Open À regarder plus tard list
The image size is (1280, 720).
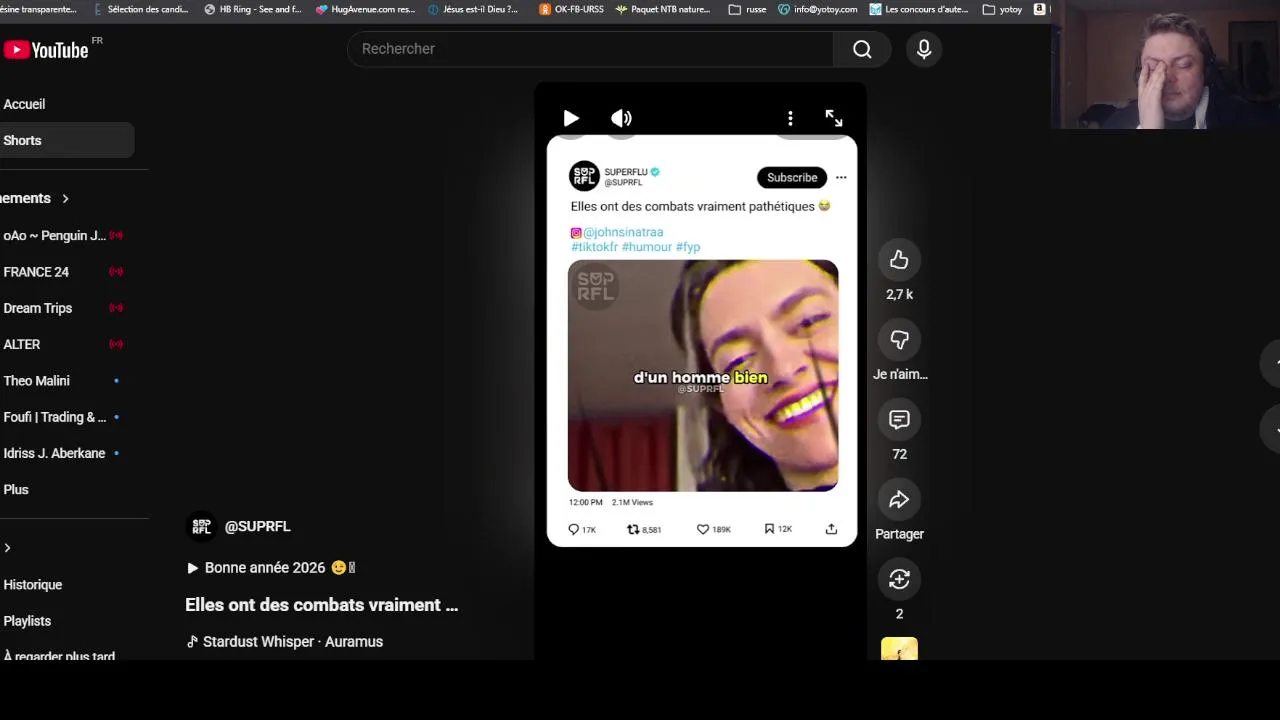(x=59, y=656)
